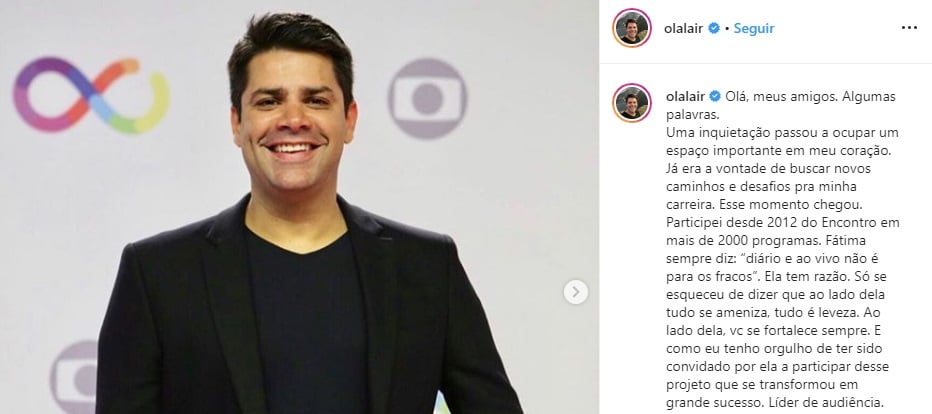This screenshot has height=414, width=932.
Task: Click the rainbow infinity logo in the photo
Action: coord(92,95)
